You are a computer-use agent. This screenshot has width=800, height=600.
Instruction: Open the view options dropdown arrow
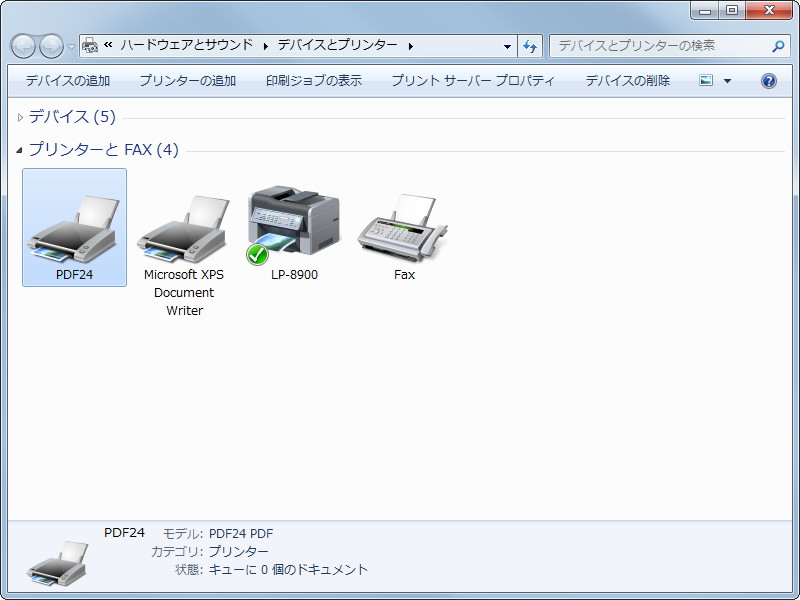click(728, 81)
